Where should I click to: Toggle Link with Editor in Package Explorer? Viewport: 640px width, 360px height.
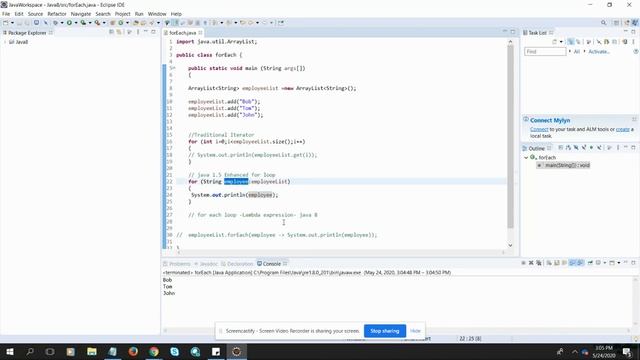coord(119,32)
